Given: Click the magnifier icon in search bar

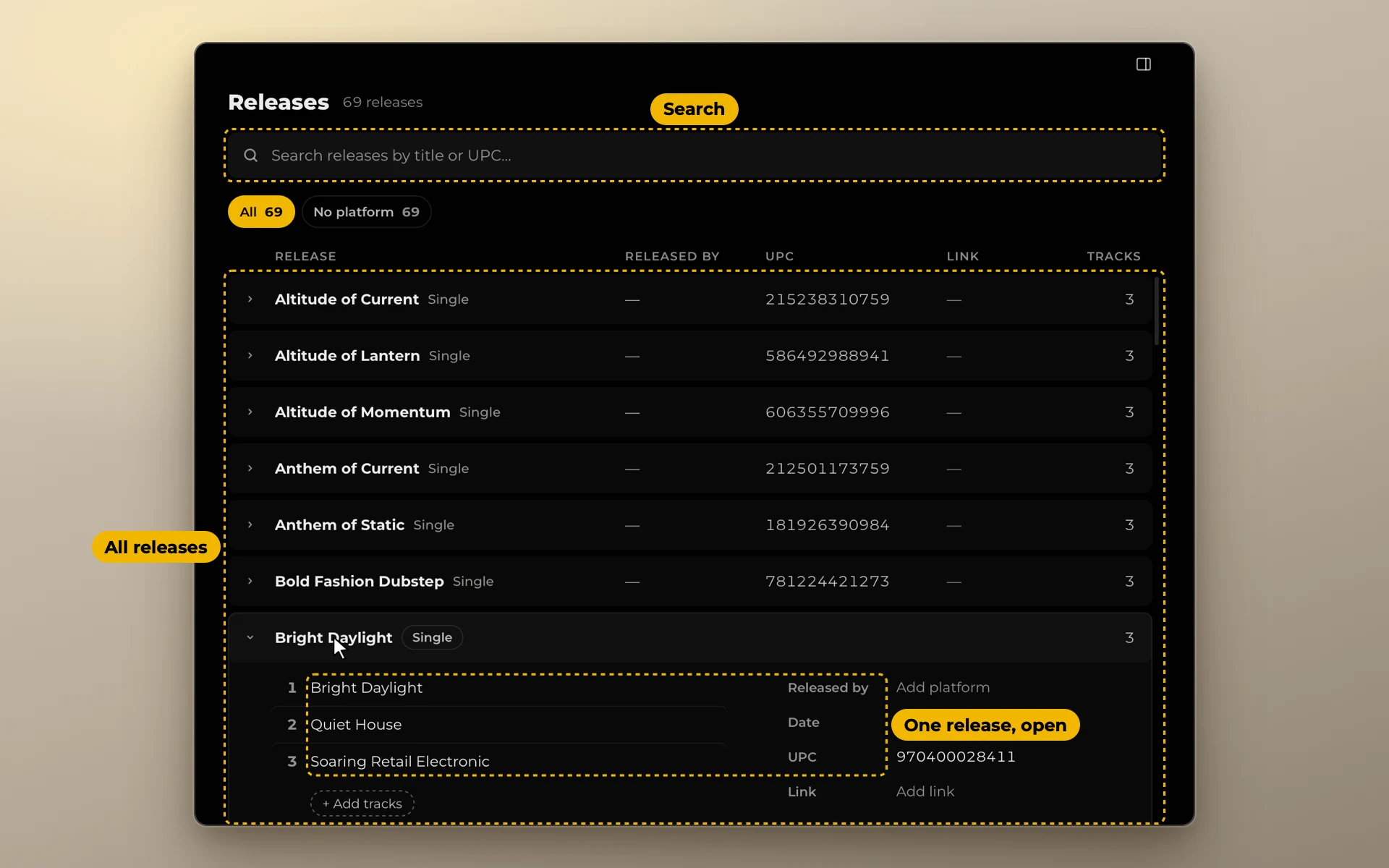Looking at the screenshot, I should (250, 156).
